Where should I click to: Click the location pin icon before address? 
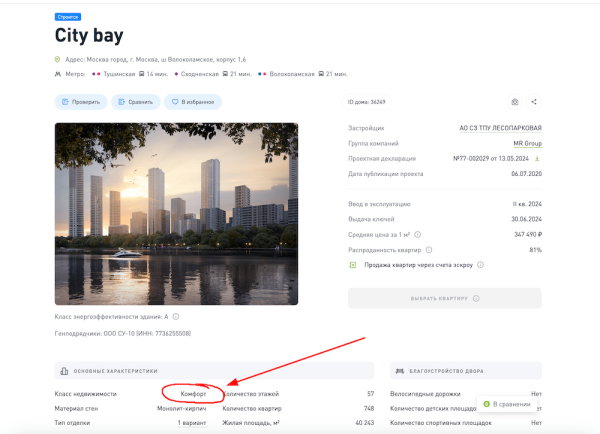58,59
